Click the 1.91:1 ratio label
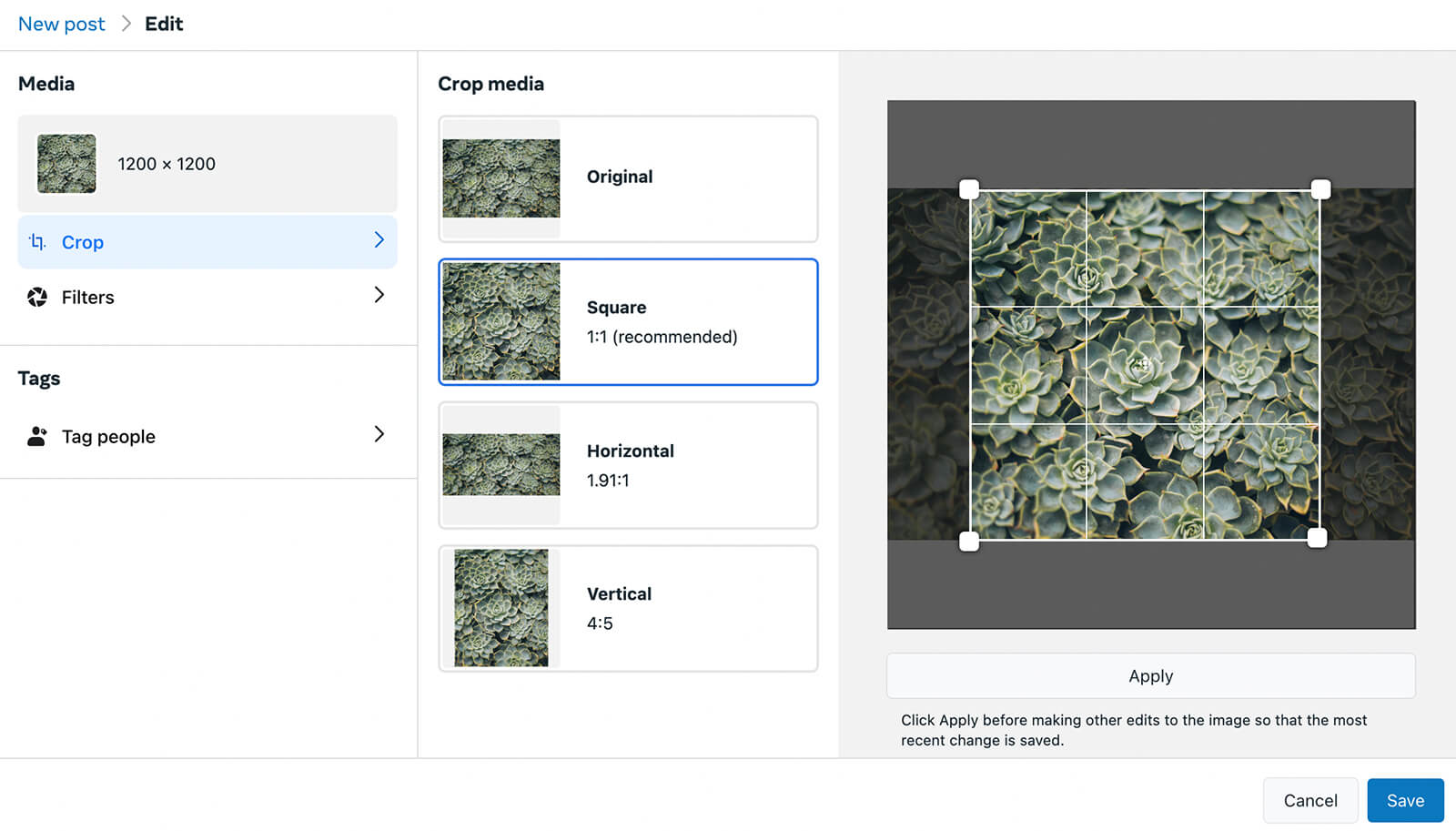1456x831 pixels. 608,480
